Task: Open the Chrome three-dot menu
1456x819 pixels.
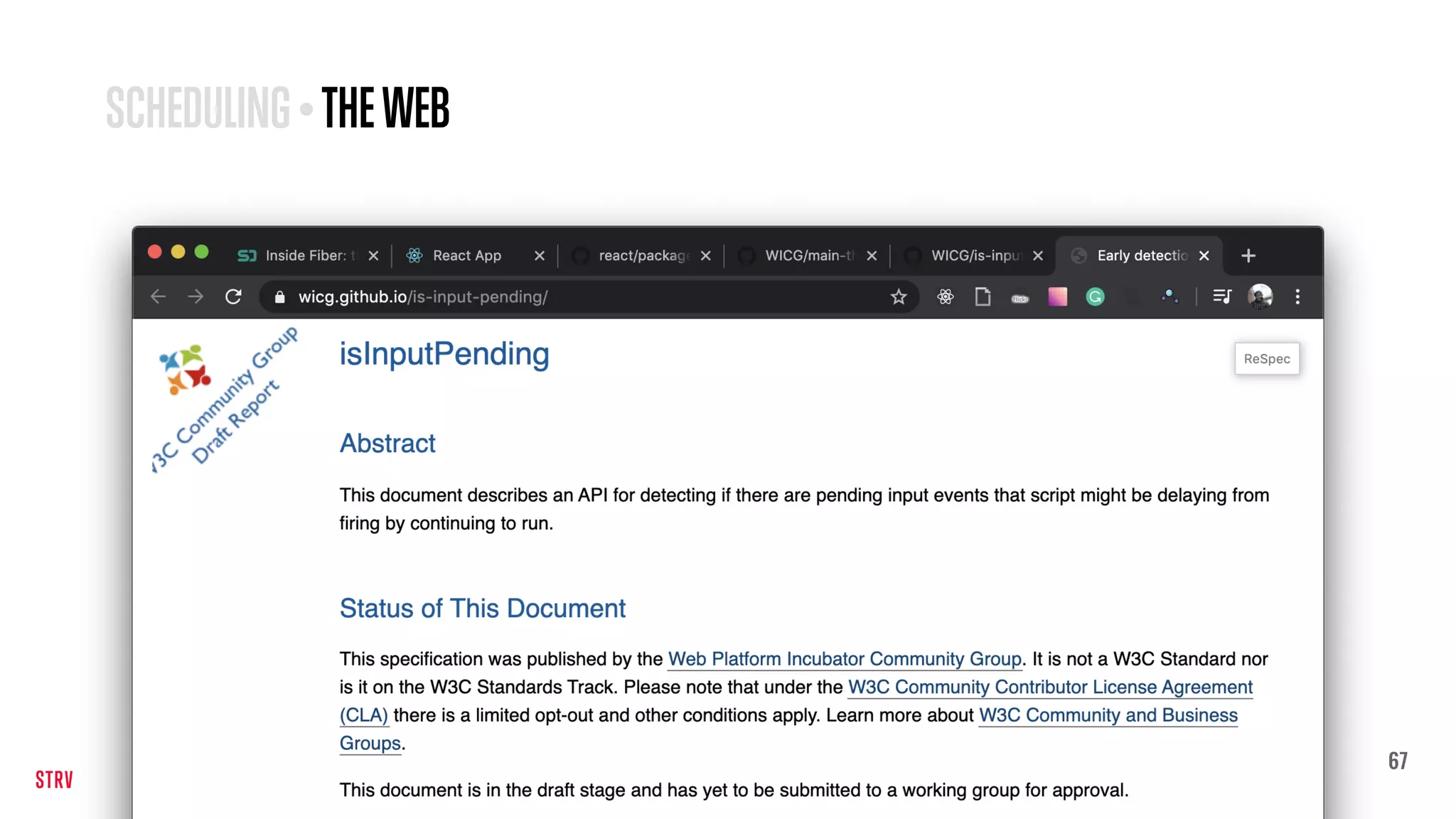Action: tap(1297, 296)
